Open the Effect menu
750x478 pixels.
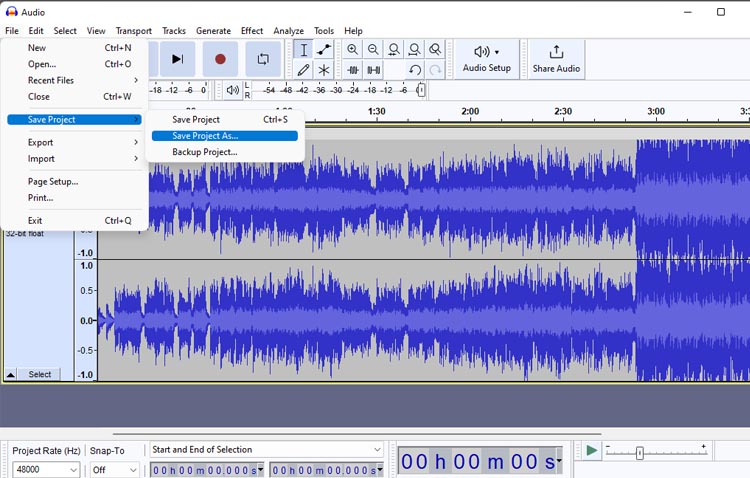click(252, 31)
